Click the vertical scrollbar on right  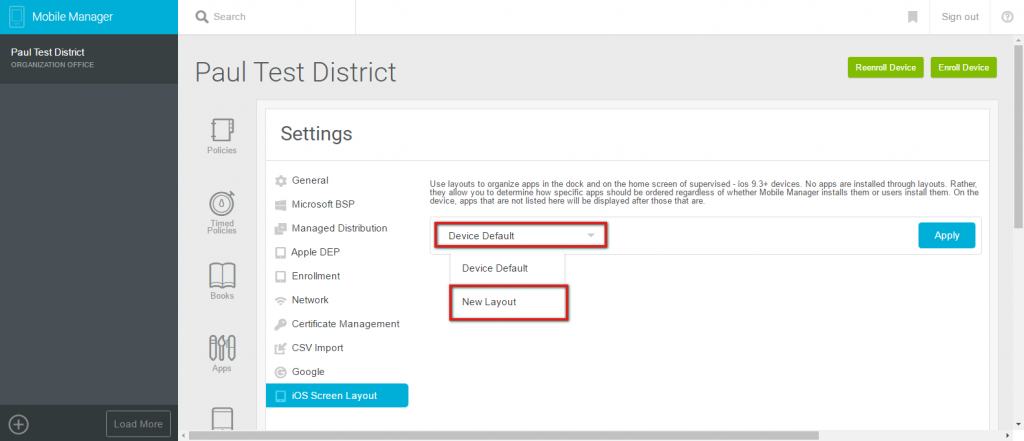(x=1018, y=137)
